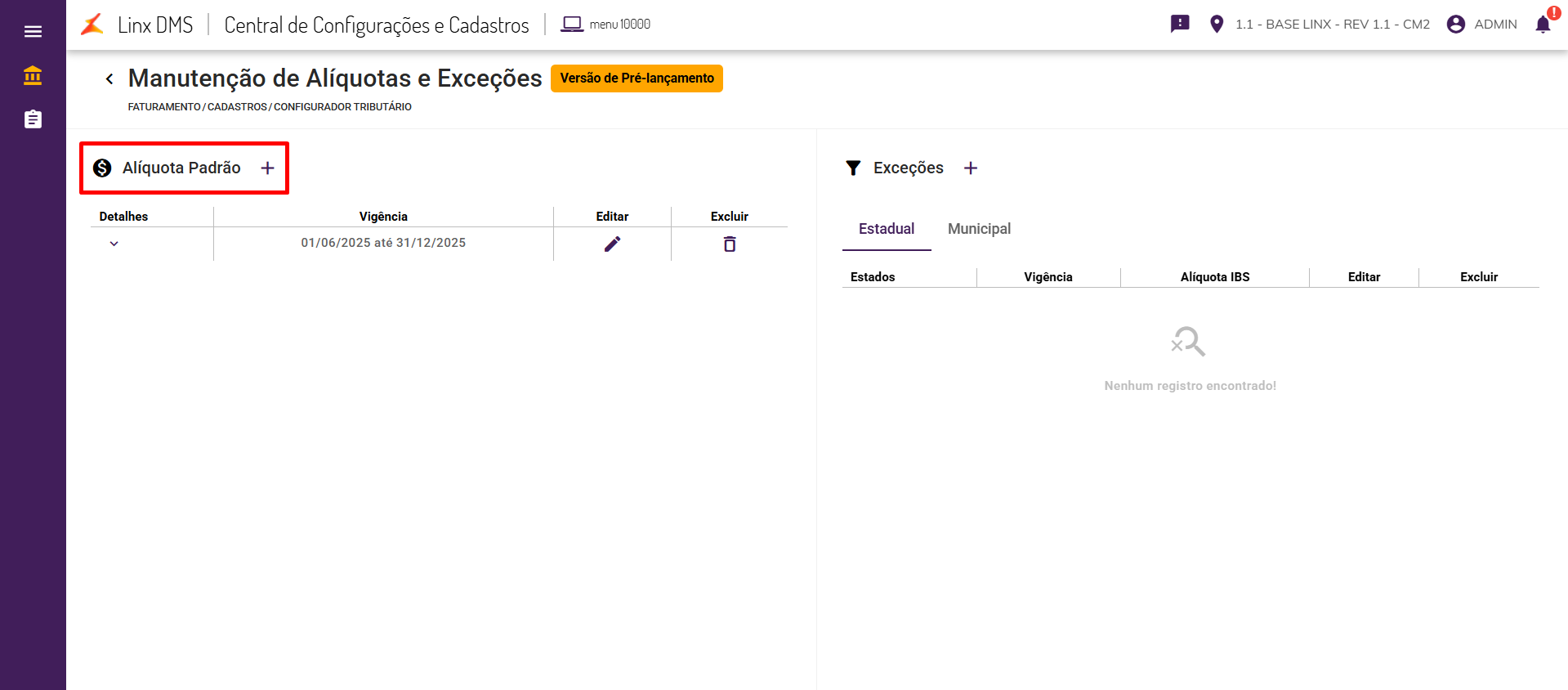1568x690 pixels.
Task: Edit the 01/06/2025 vigência row
Action: click(x=612, y=244)
